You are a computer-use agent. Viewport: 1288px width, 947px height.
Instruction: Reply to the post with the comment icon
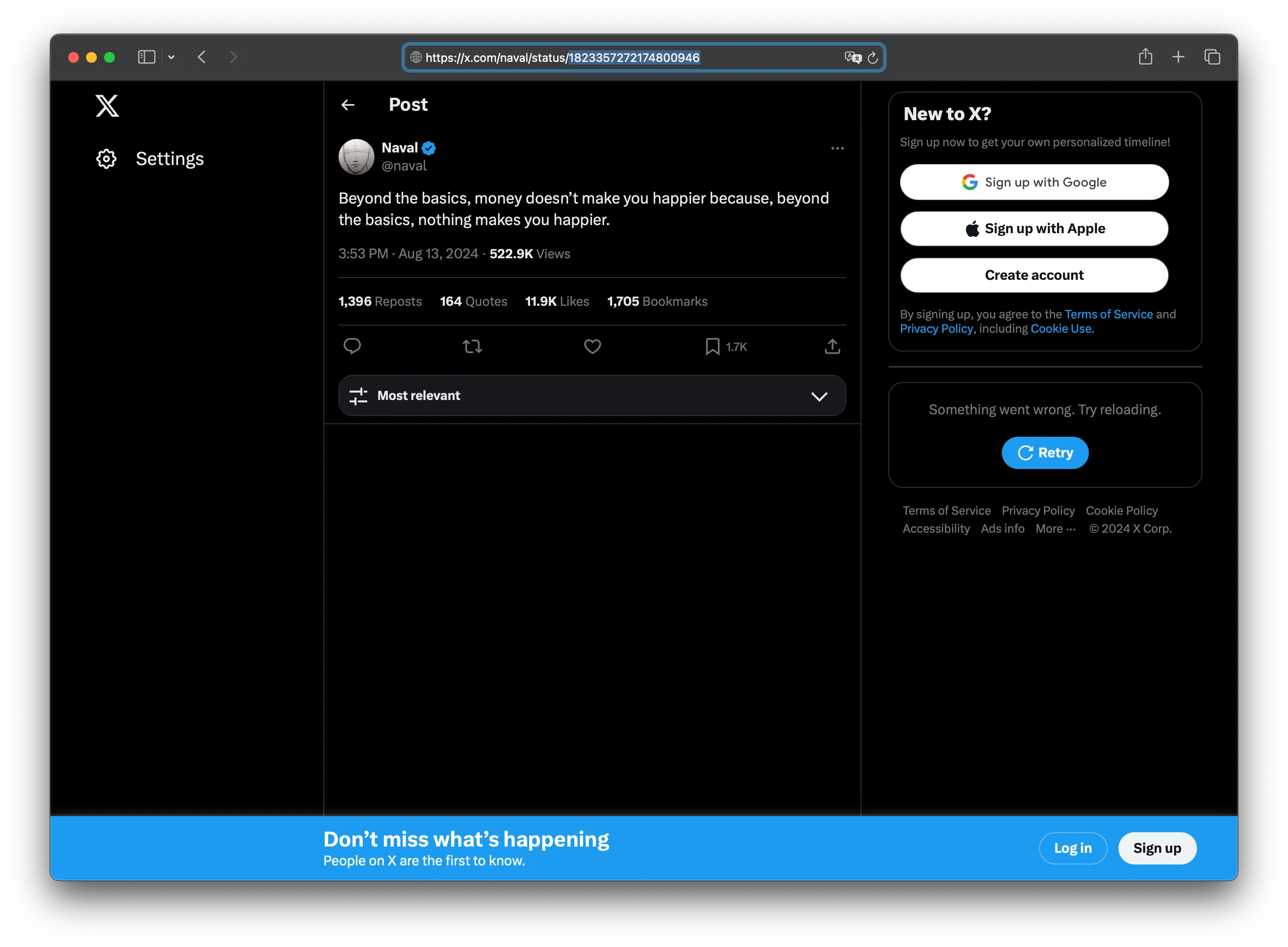352,346
